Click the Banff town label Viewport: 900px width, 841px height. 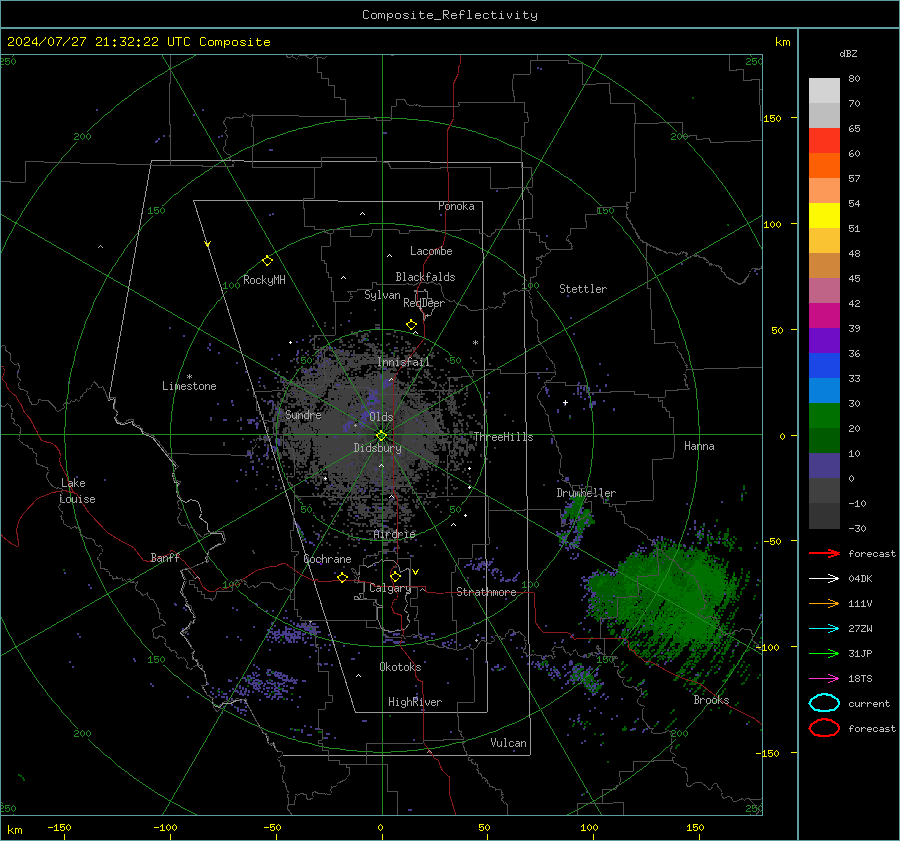click(x=165, y=558)
